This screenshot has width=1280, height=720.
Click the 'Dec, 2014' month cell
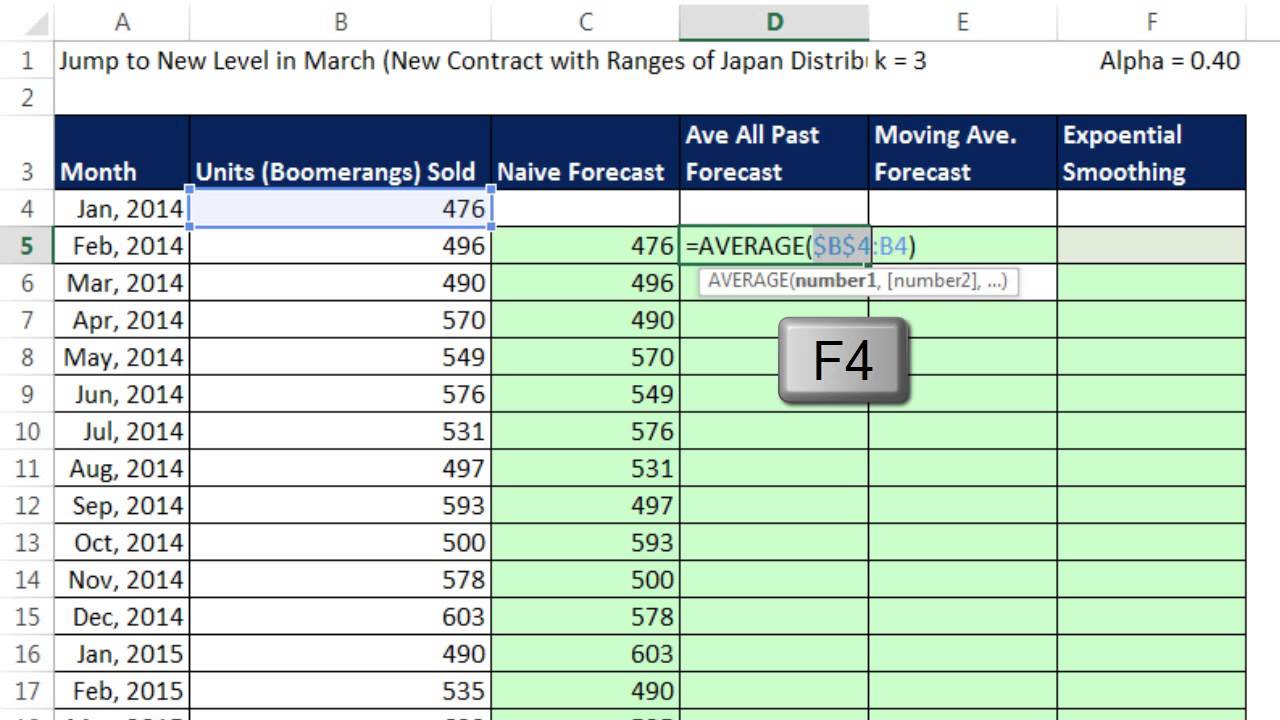point(122,616)
